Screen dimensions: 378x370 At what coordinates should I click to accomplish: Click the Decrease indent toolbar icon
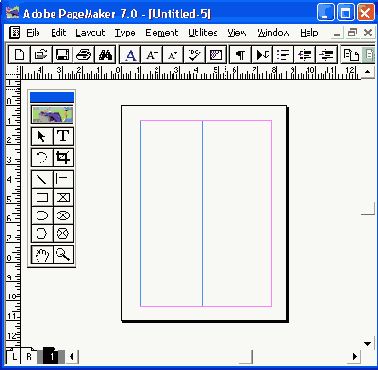[x=304, y=54]
